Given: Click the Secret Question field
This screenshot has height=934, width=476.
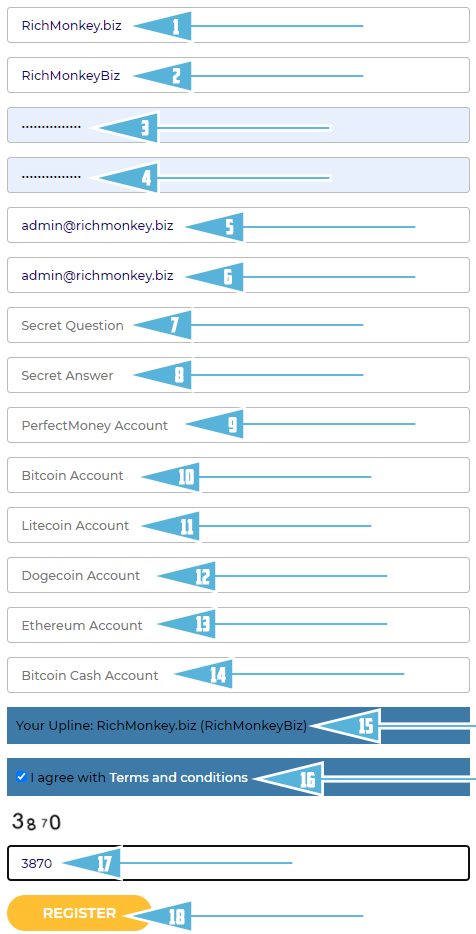Looking at the screenshot, I should click(x=238, y=325).
